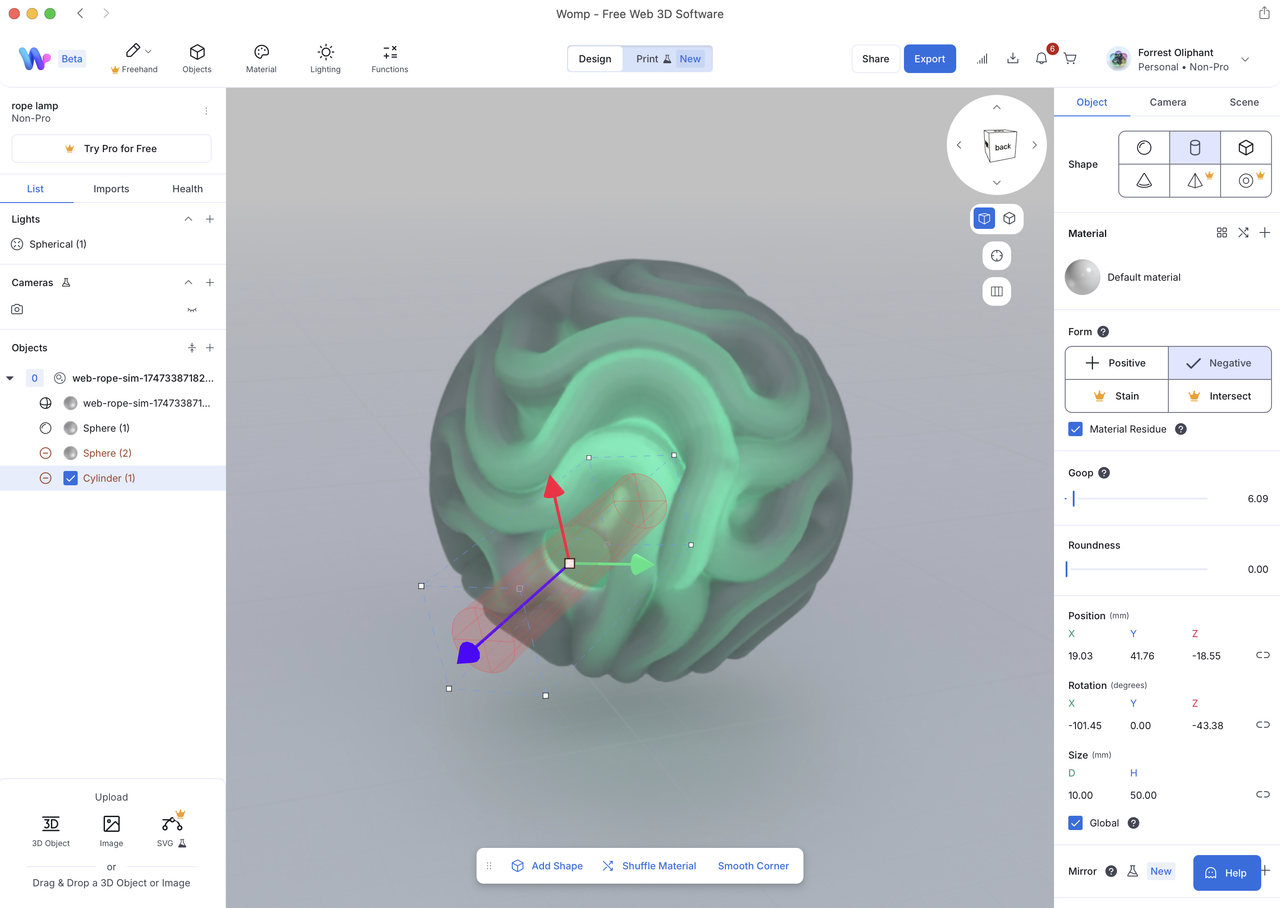Viewport: 1280px width, 908px height.
Task: Toggle the Global size checkbox
Action: pos(1073,822)
